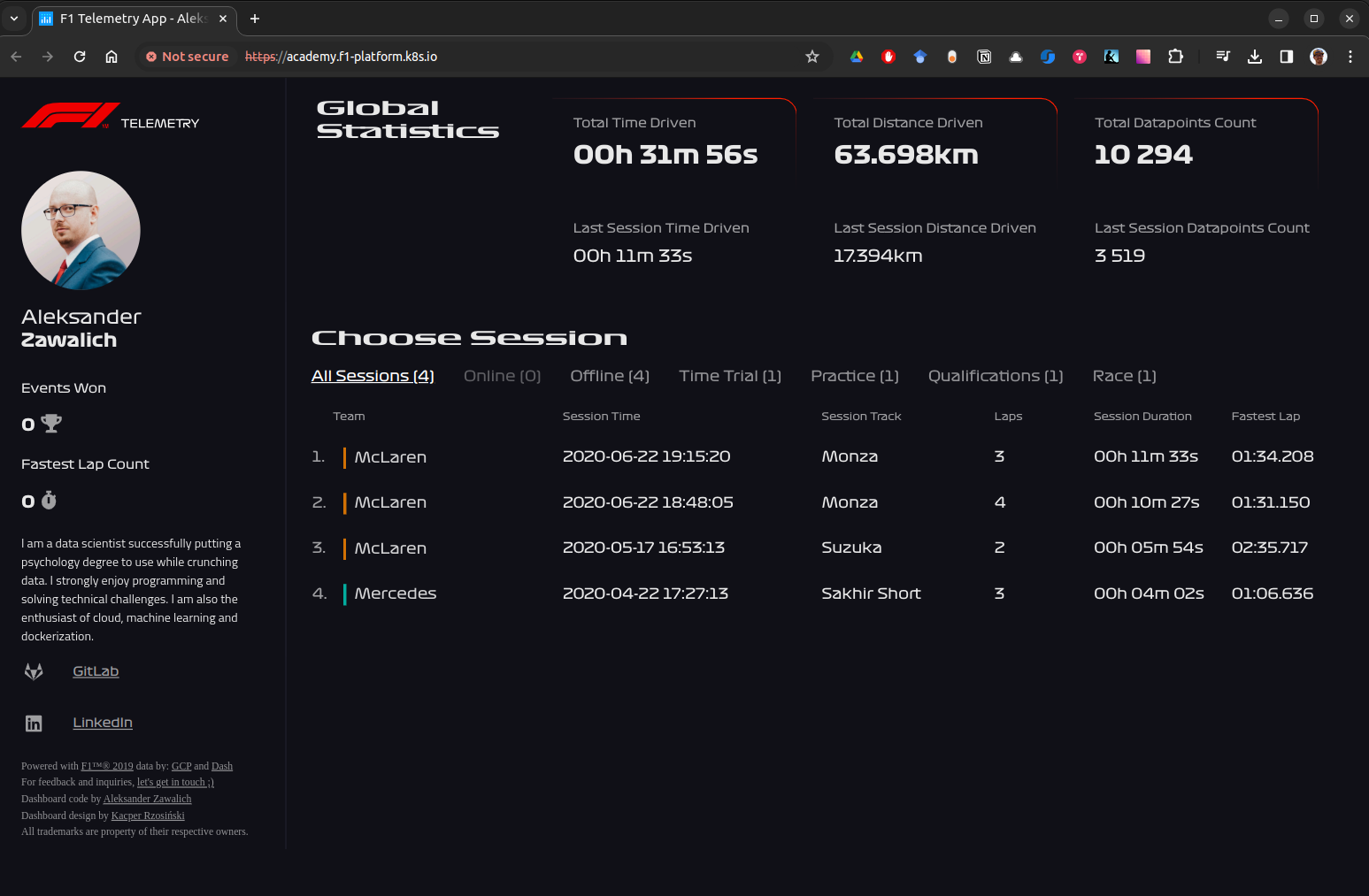Close the F1 Telemetry App tab
The image size is (1369, 896).
click(223, 19)
